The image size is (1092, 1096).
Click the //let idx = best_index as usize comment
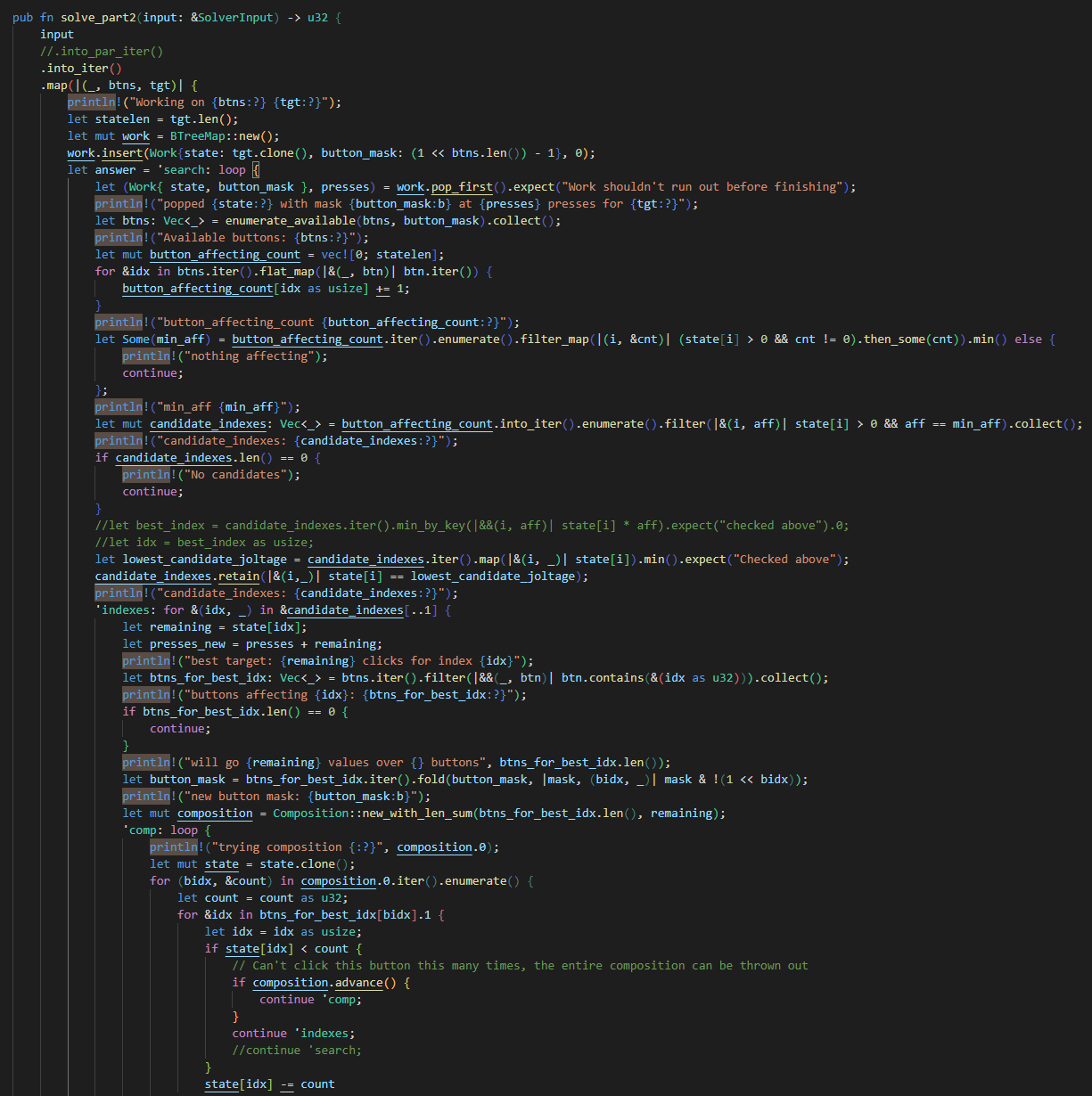[x=205, y=542]
